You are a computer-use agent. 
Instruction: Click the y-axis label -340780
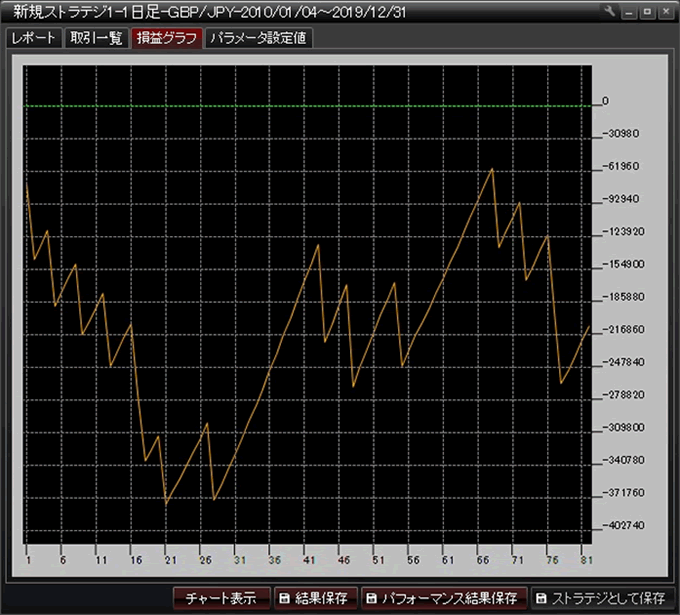pyautogui.click(x=624, y=460)
